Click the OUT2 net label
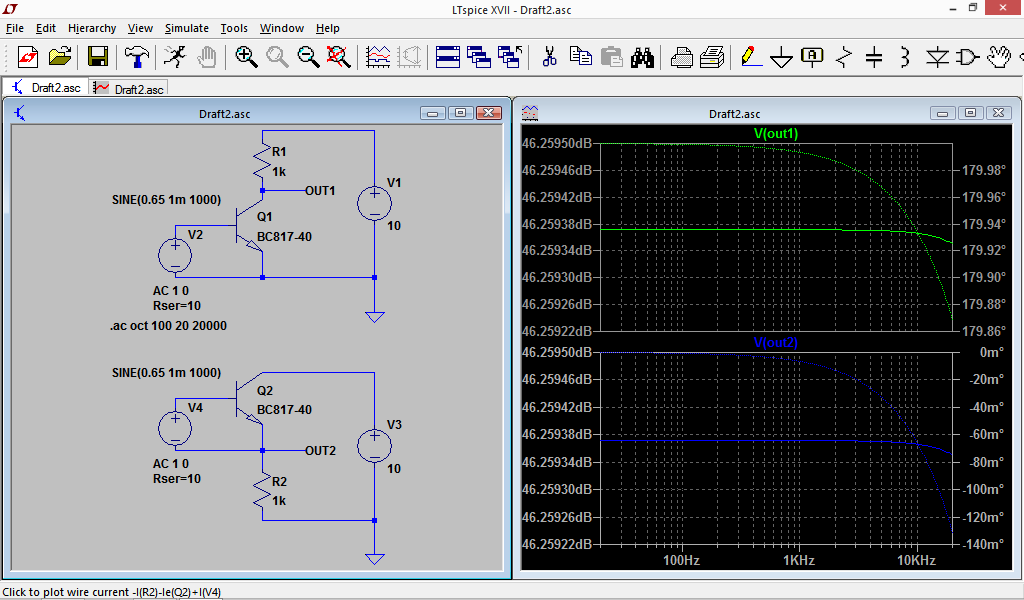The height and width of the screenshot is (600, 1024). pos(321,450)
